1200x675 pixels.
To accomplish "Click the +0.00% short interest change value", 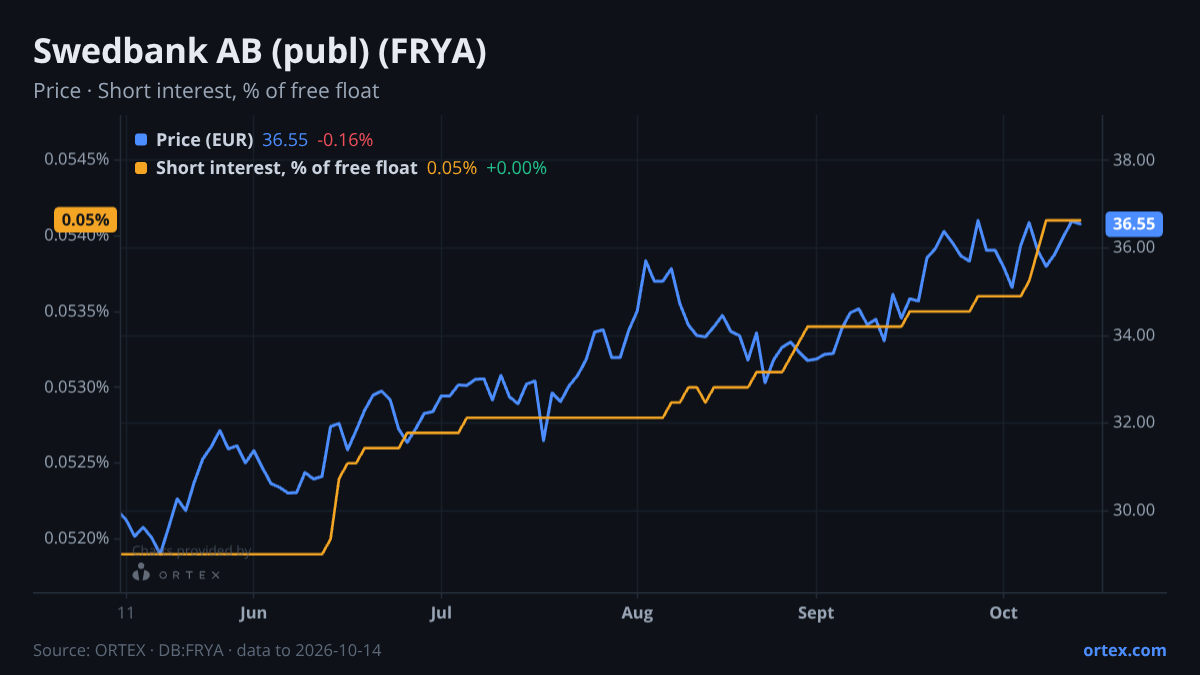I will (517, 168).
